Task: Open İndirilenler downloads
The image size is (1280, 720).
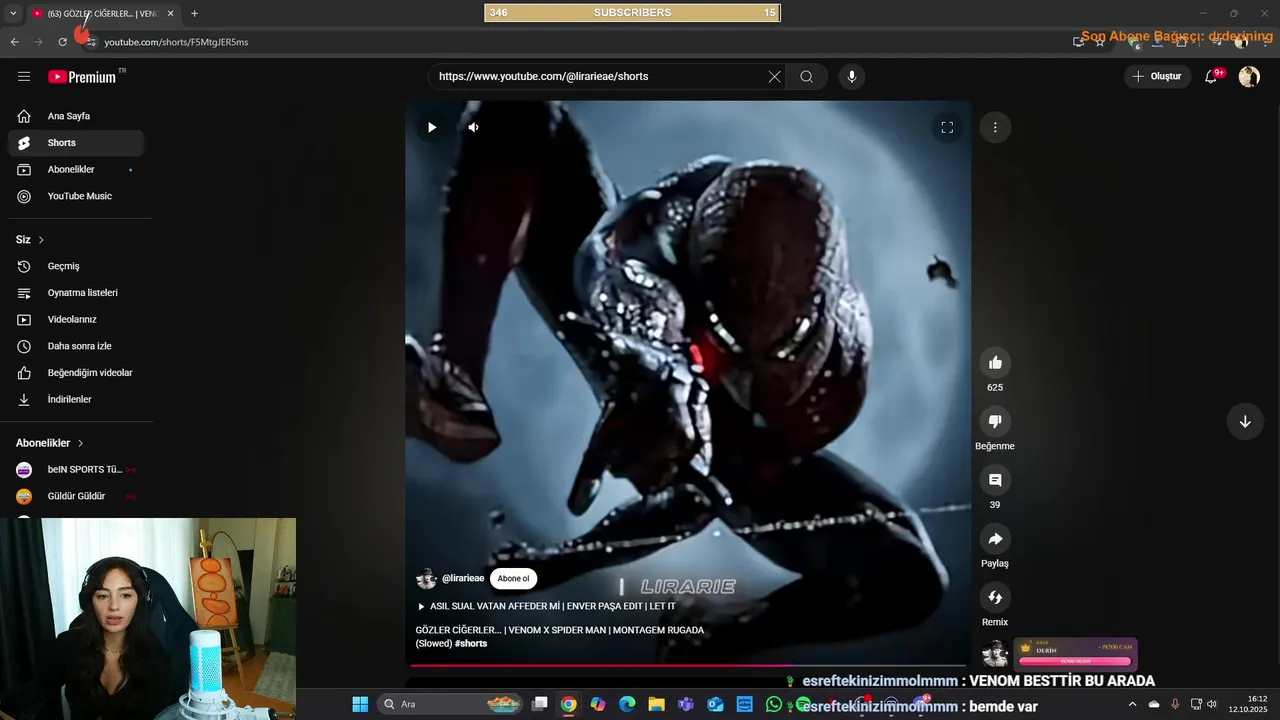Action: [x=76, y=399]
